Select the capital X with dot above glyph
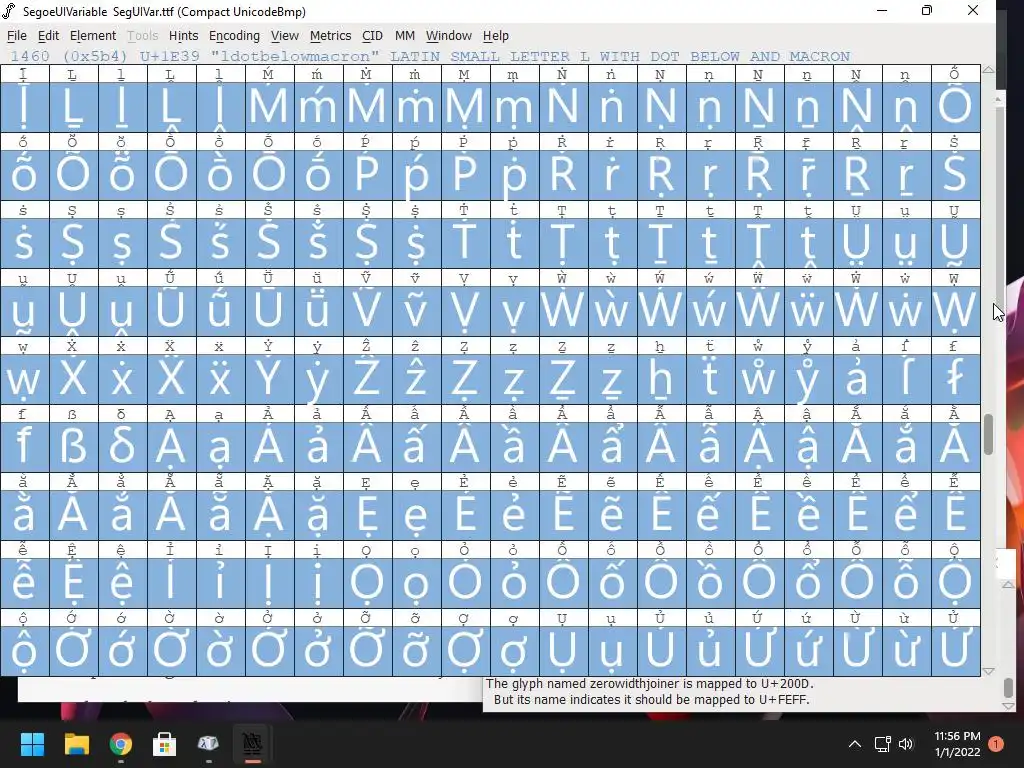 pyautogui.click(x=72, y=379)
